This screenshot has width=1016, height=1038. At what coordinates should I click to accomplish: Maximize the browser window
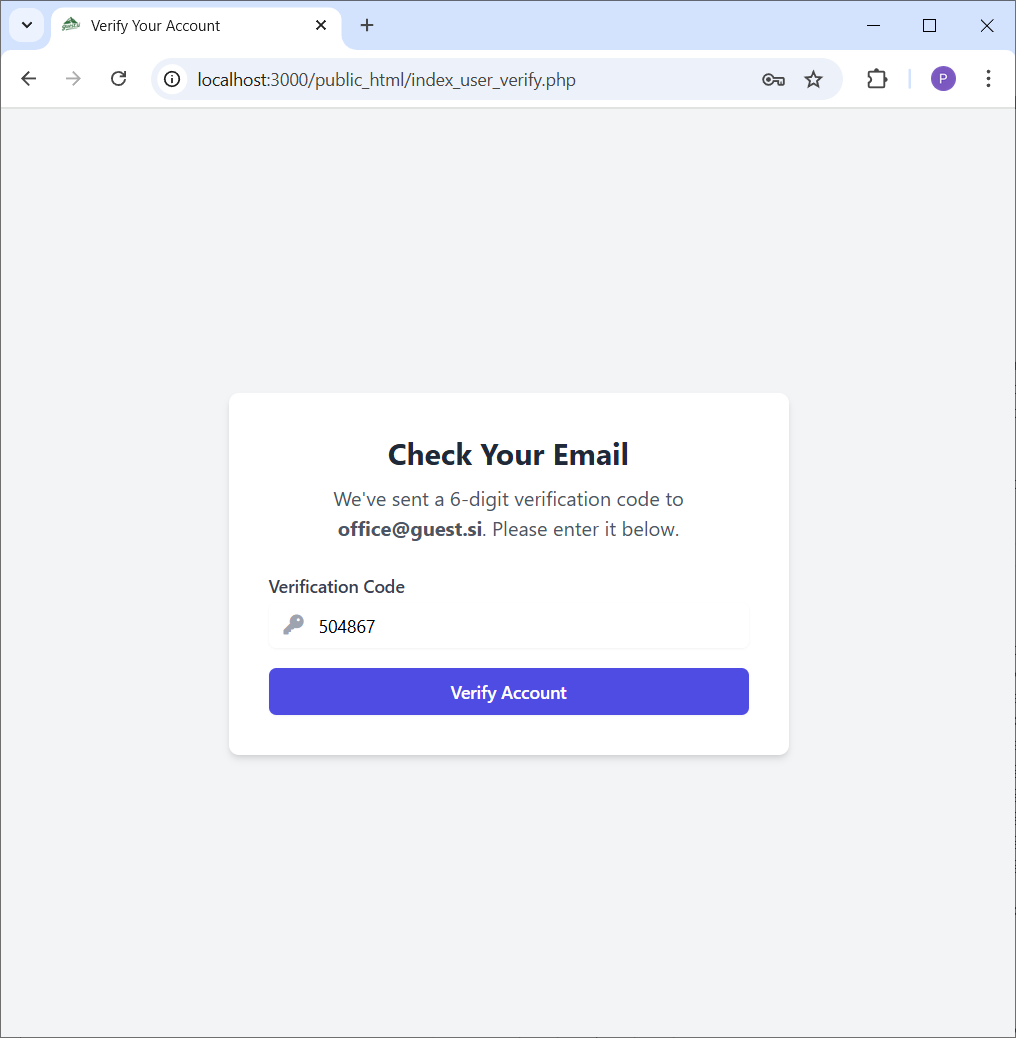(929, 25)
